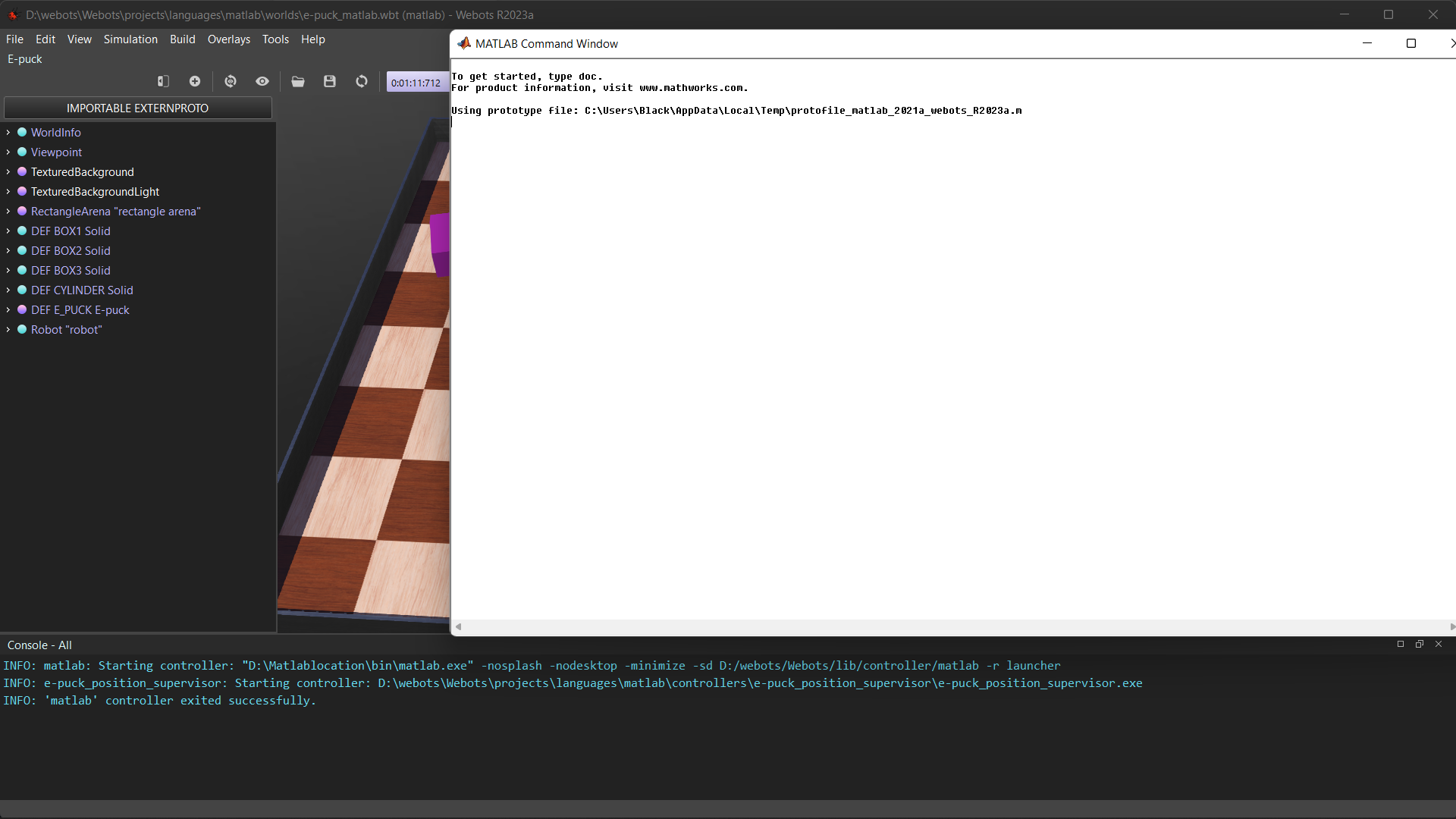
Task: Reload the world using the reload icon
Action: tap(362, 81)
